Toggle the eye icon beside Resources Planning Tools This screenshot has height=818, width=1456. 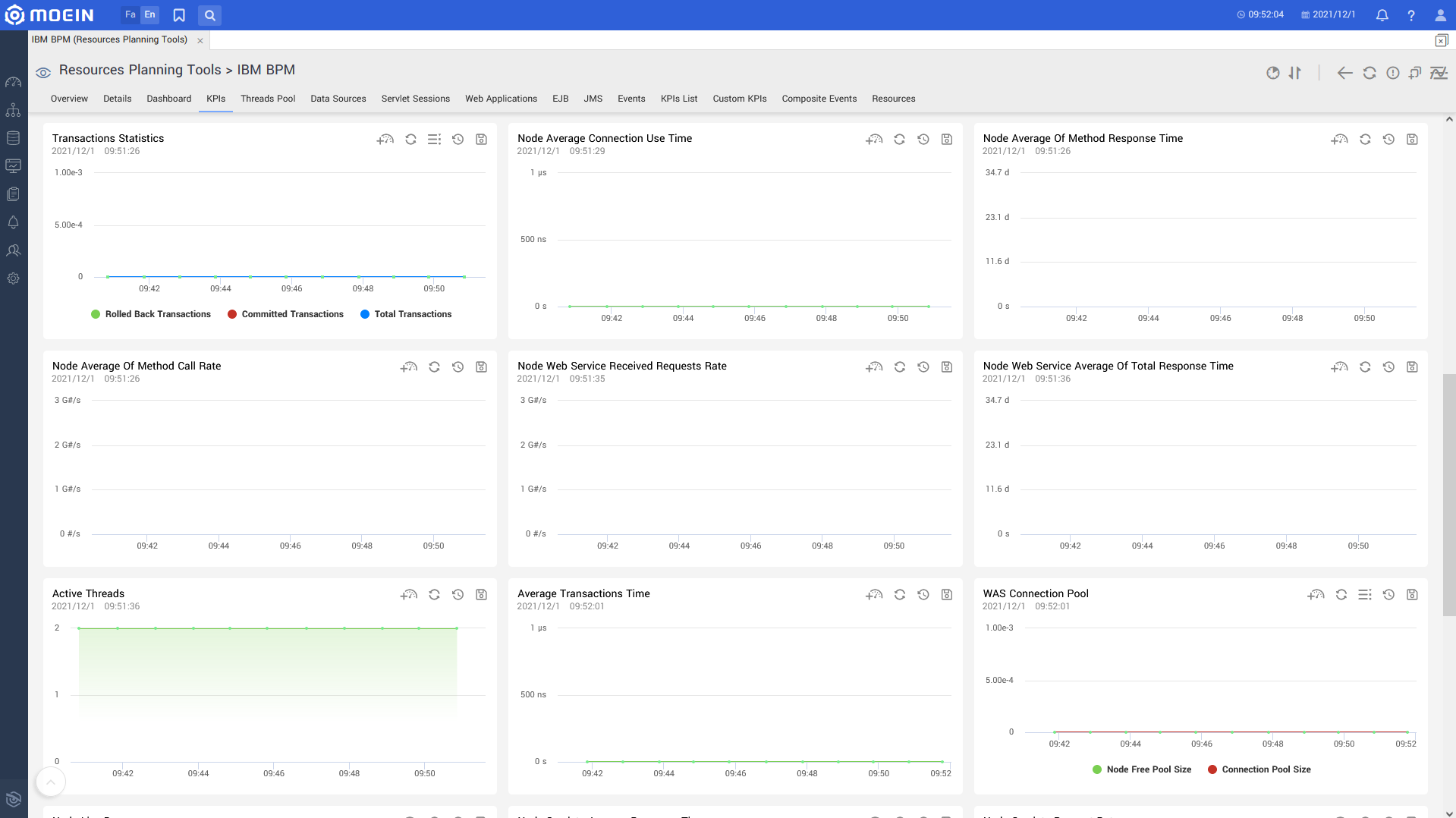43,73
